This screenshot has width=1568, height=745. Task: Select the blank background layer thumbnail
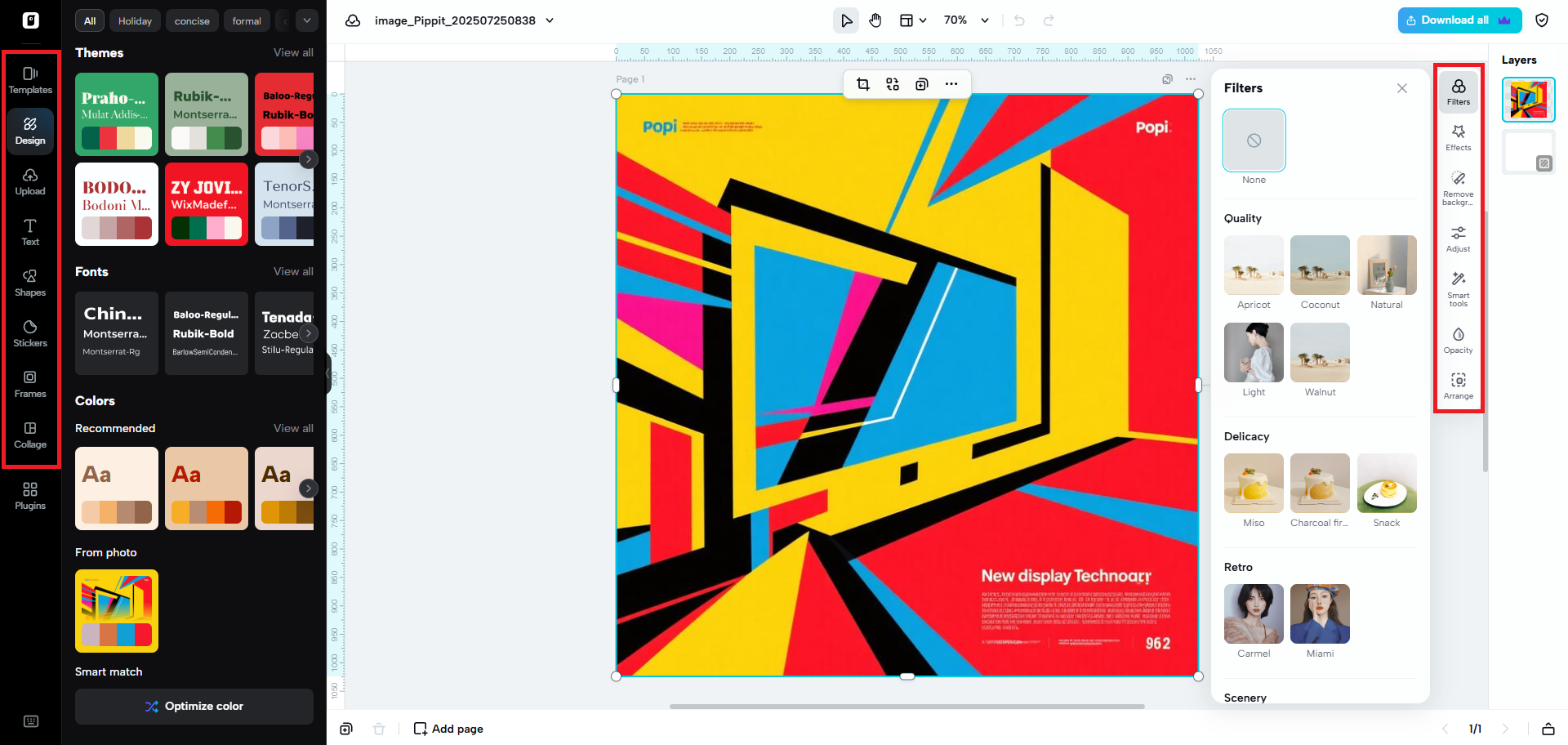[x=1529, y=152]
